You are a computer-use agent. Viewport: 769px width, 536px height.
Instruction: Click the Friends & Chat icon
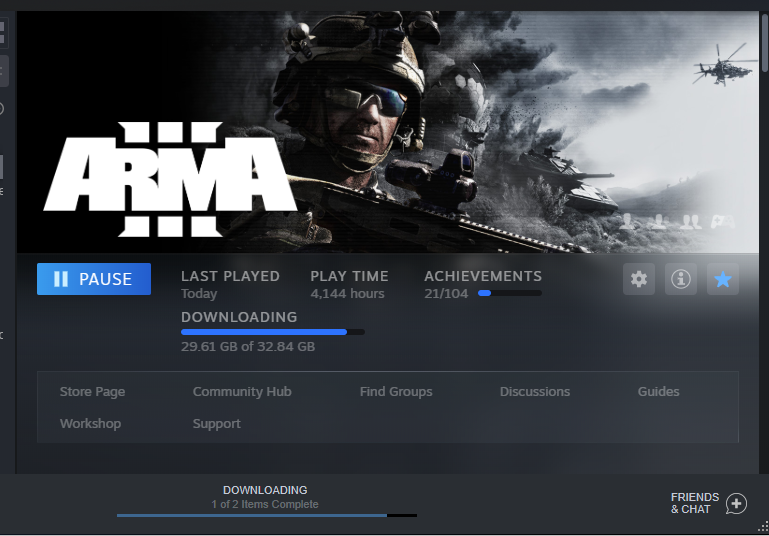736,504
